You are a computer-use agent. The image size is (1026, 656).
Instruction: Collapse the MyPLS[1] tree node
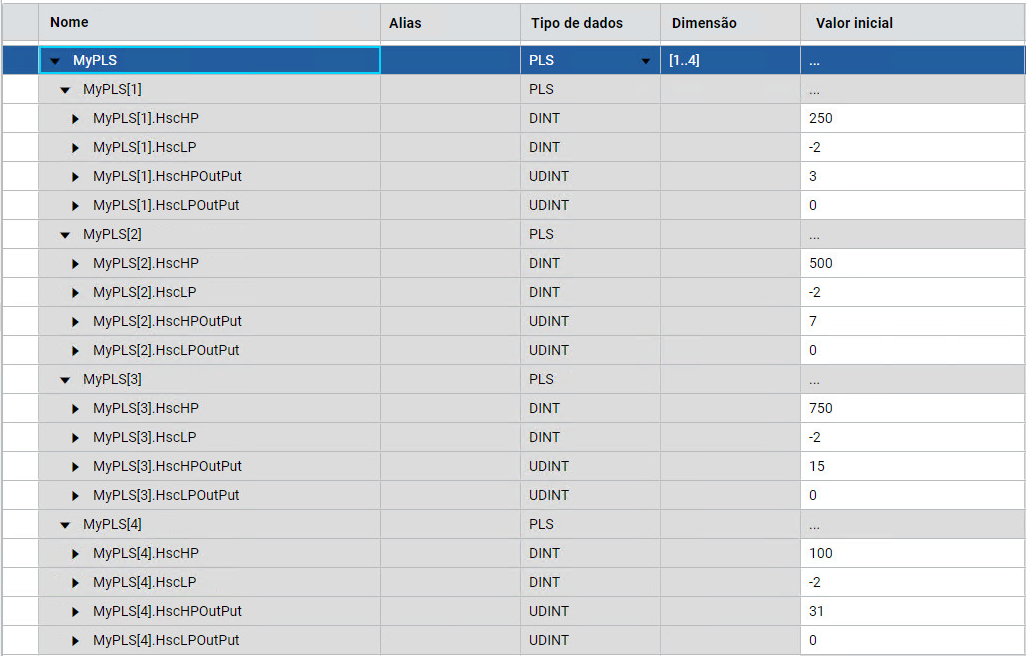[65, 90]
